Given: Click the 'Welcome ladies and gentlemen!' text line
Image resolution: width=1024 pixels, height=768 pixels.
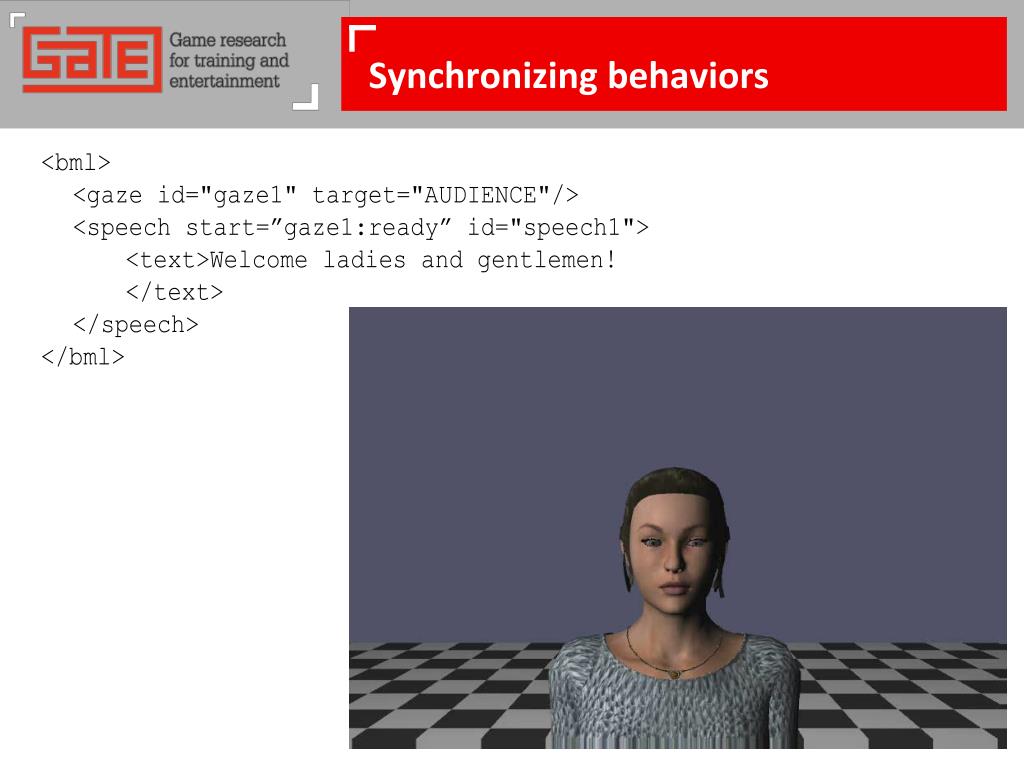Looking at the screenshot, I should pyautogui.click(x=371, y=260).
